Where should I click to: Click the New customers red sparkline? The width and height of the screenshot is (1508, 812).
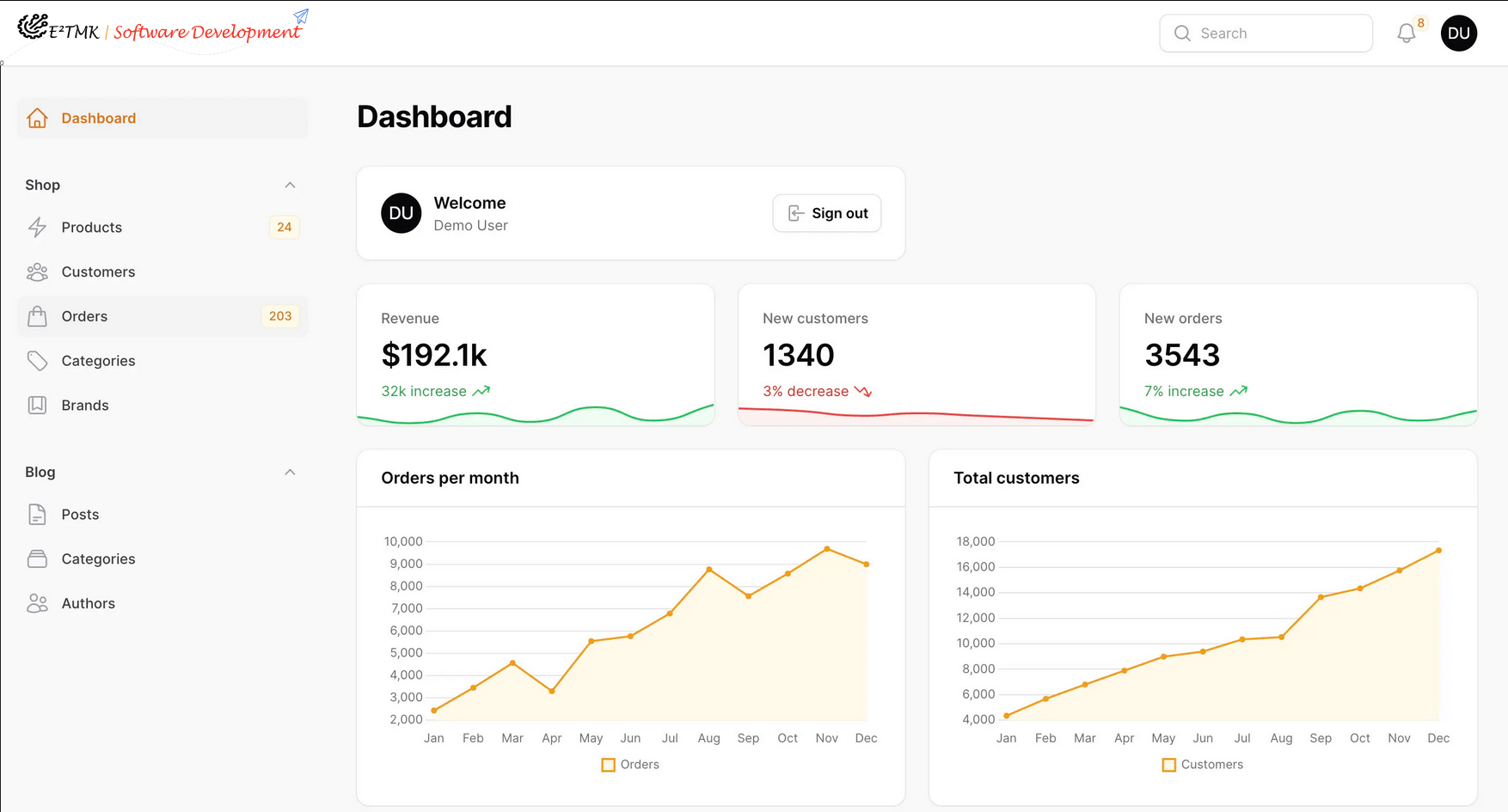(916, 416)
